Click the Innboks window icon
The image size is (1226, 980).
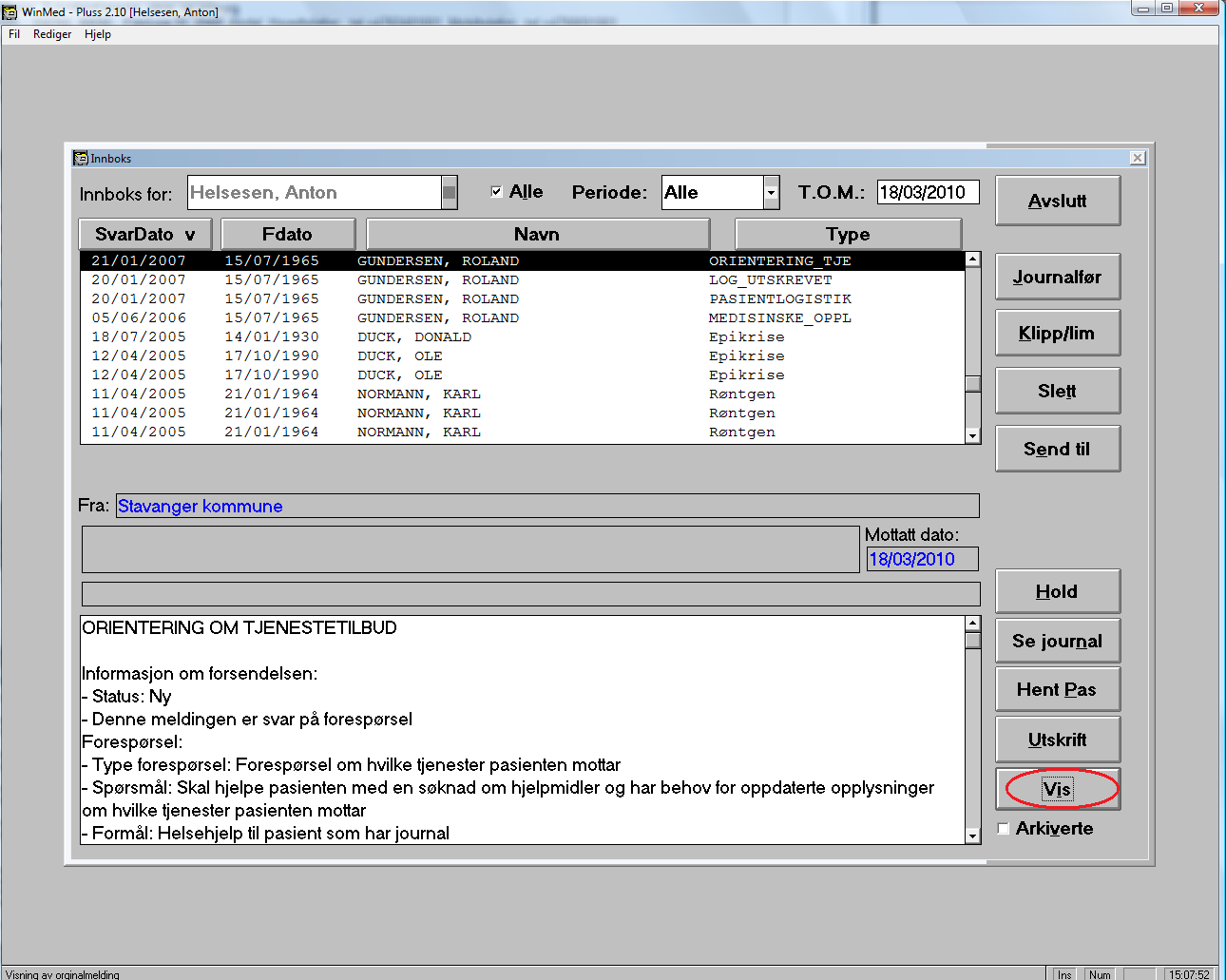click(x=81, y=158)
